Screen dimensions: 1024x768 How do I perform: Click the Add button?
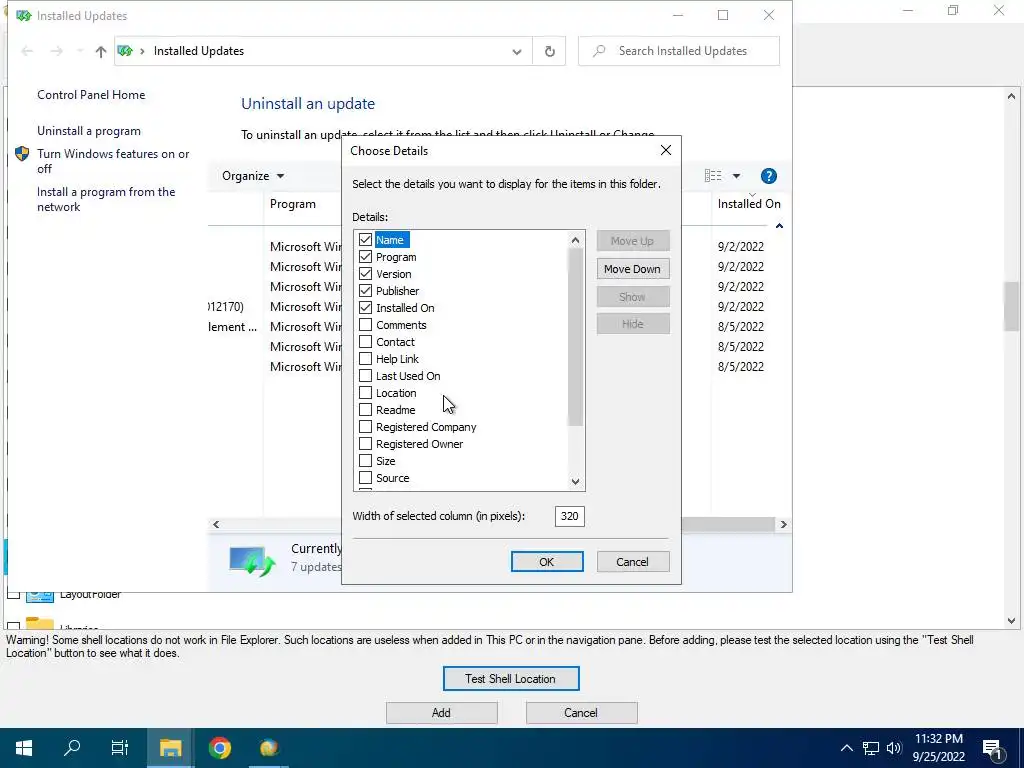(x=441, y=712)
